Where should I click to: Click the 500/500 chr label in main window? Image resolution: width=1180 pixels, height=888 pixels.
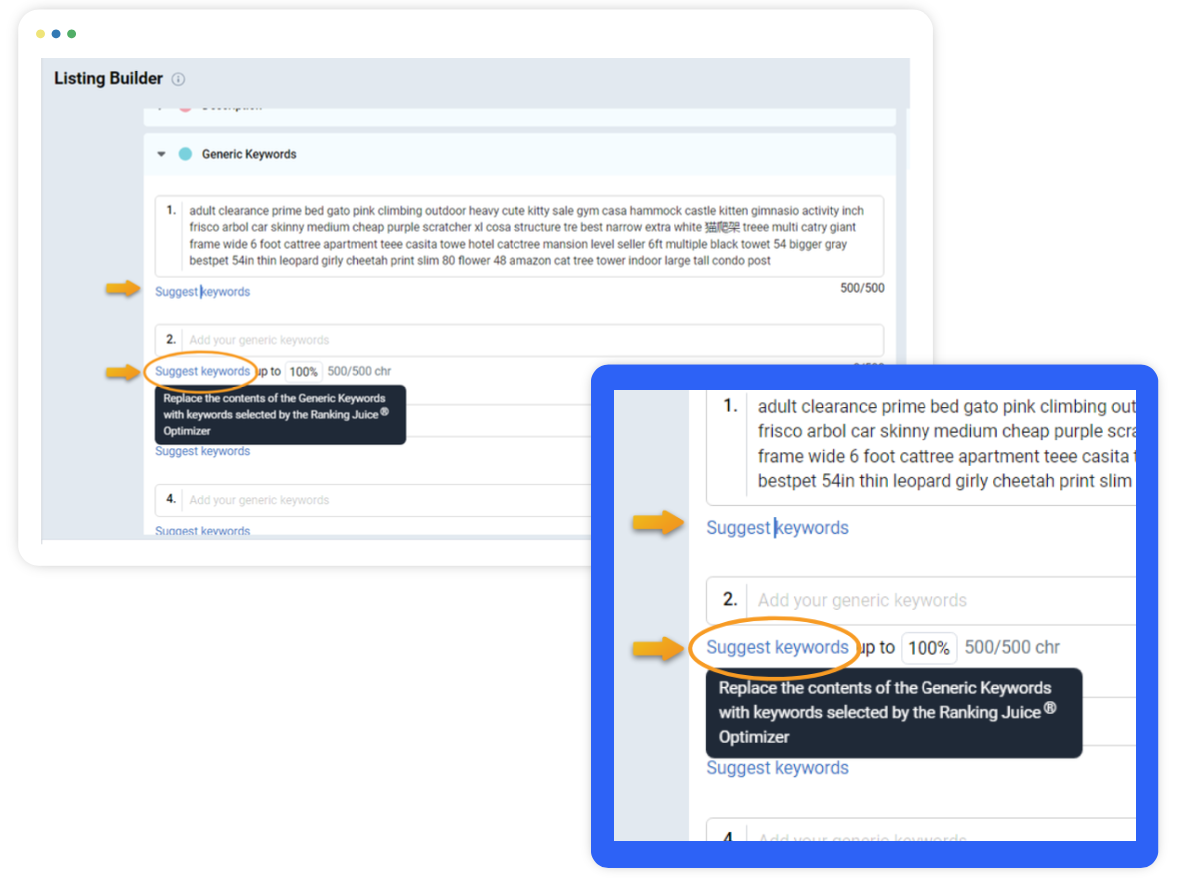point(359,372)
